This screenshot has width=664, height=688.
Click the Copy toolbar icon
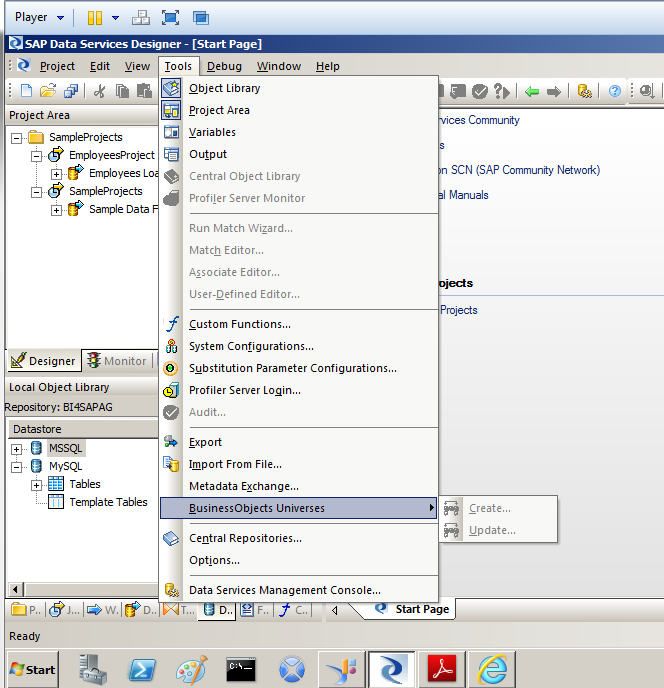(x=122, y=91)
